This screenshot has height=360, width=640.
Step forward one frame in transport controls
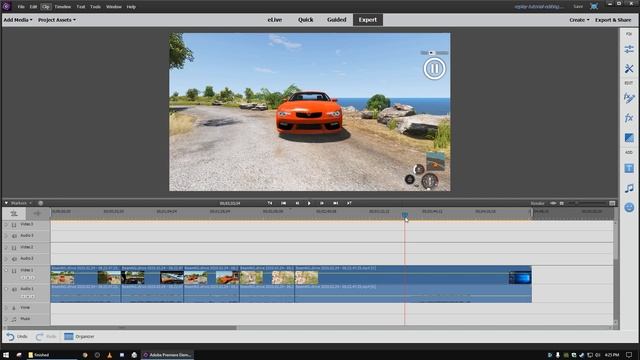pyautogui.click(x=322, y=203)
